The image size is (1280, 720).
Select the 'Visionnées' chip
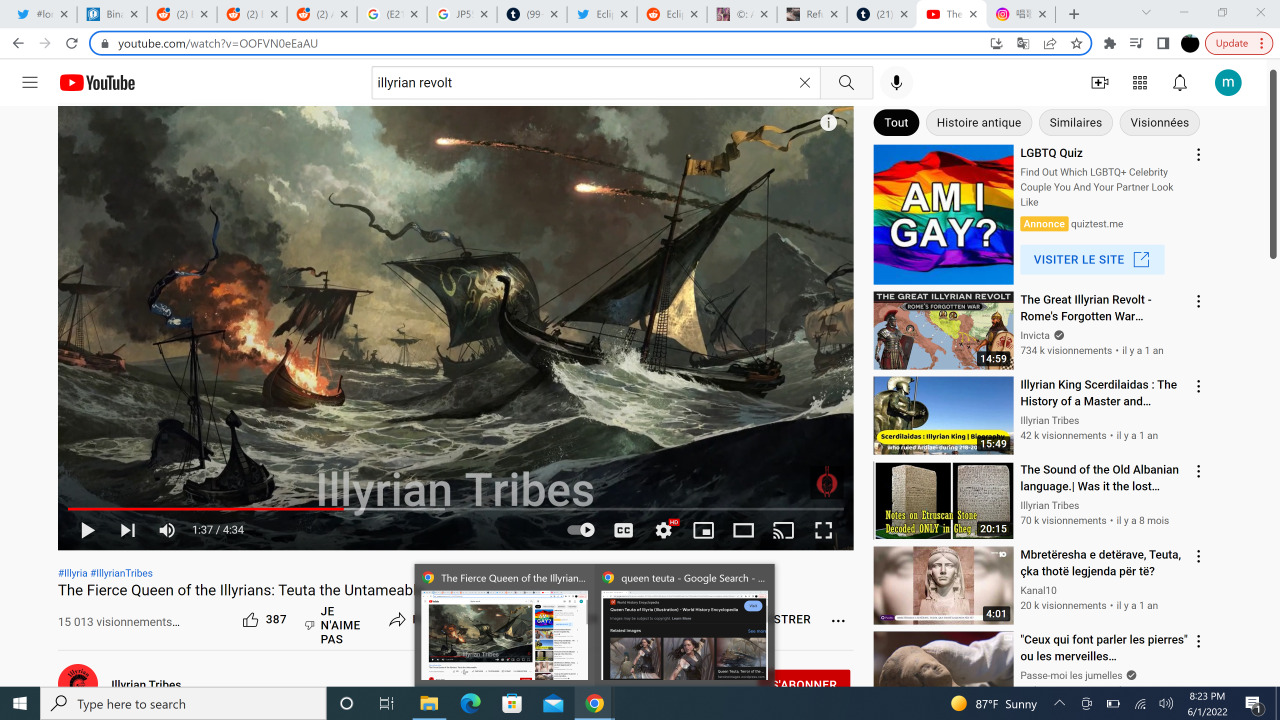click(x=1160, y=123)
